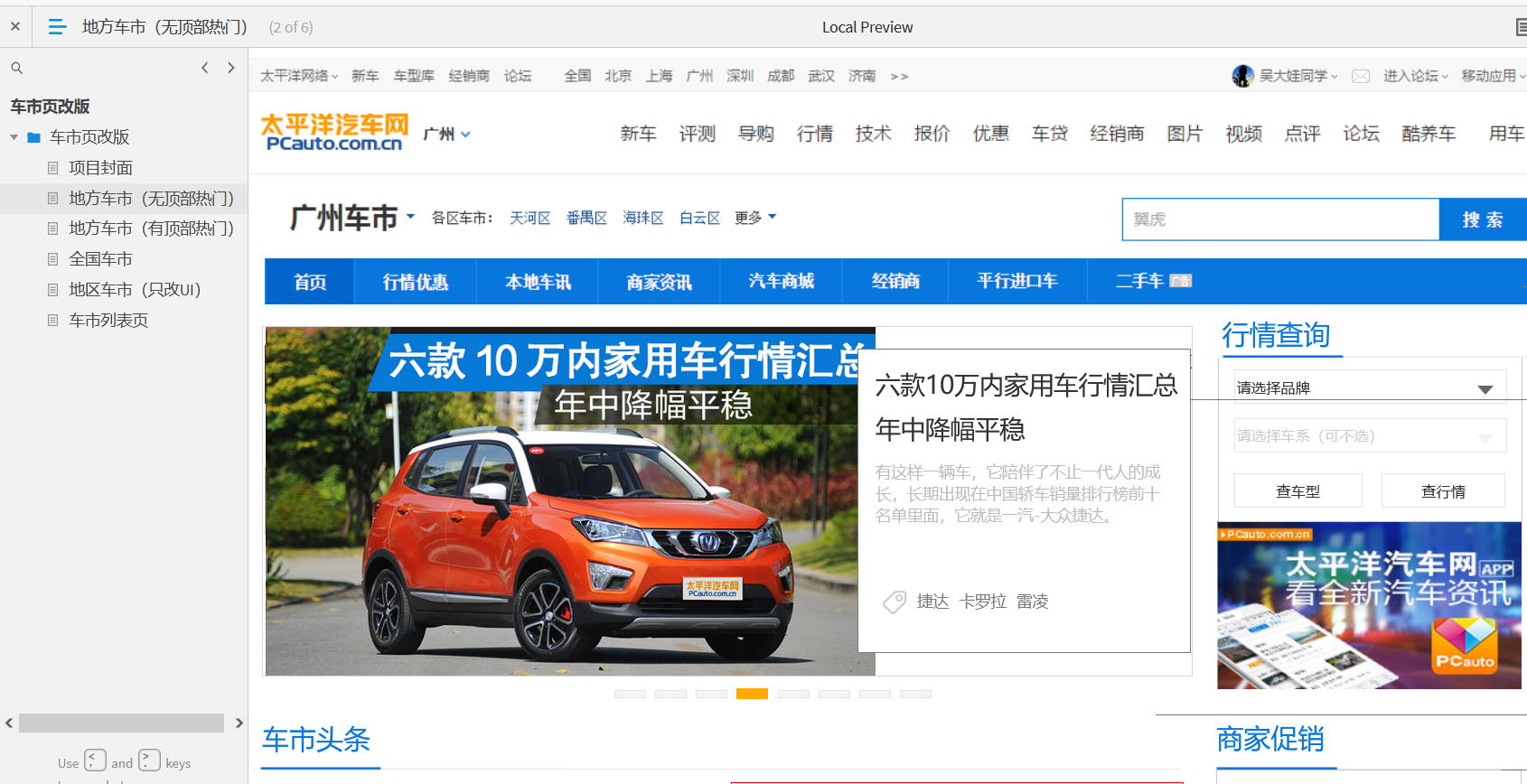Screen dimensions: 1527x784
Task: Open 图片 in main navigation
Action: point(1185,134)
